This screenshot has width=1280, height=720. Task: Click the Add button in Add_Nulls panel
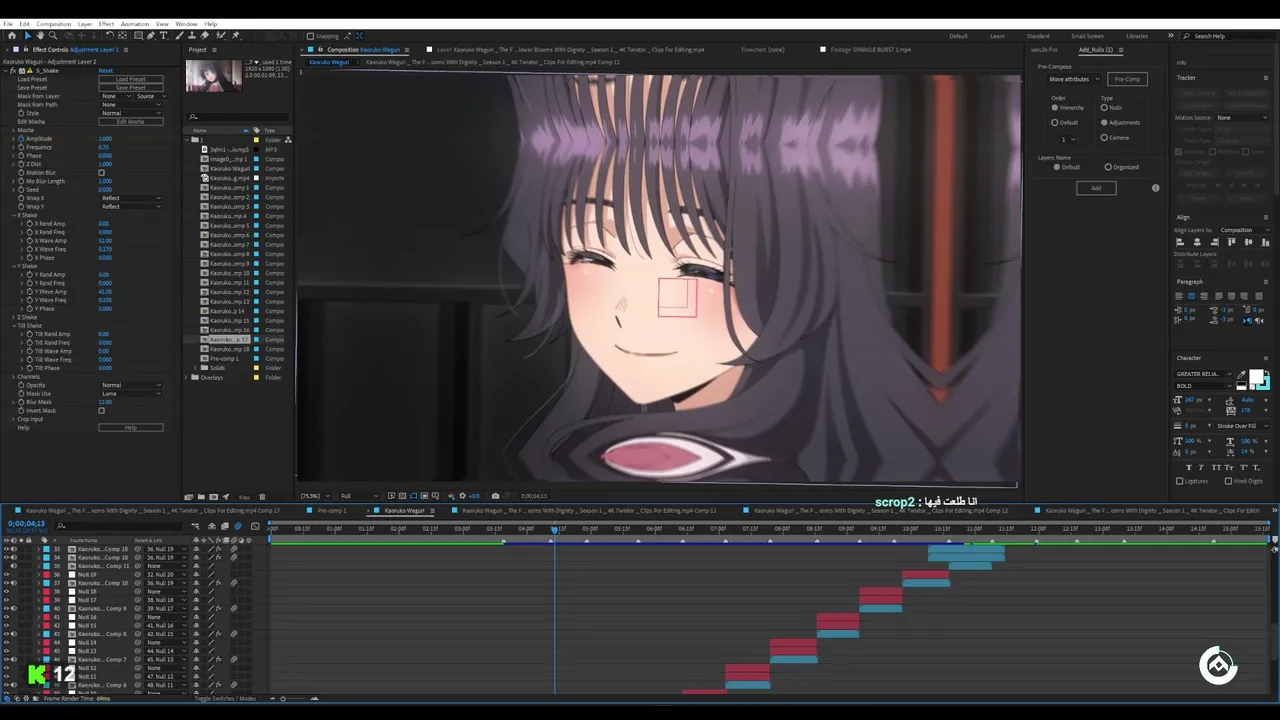point(1096,188)
